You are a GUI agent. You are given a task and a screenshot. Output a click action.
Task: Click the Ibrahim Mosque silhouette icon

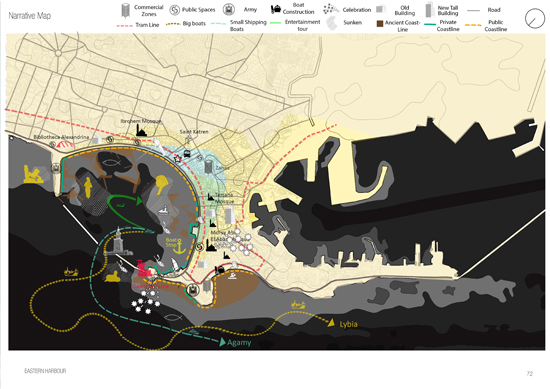(141, 131)
